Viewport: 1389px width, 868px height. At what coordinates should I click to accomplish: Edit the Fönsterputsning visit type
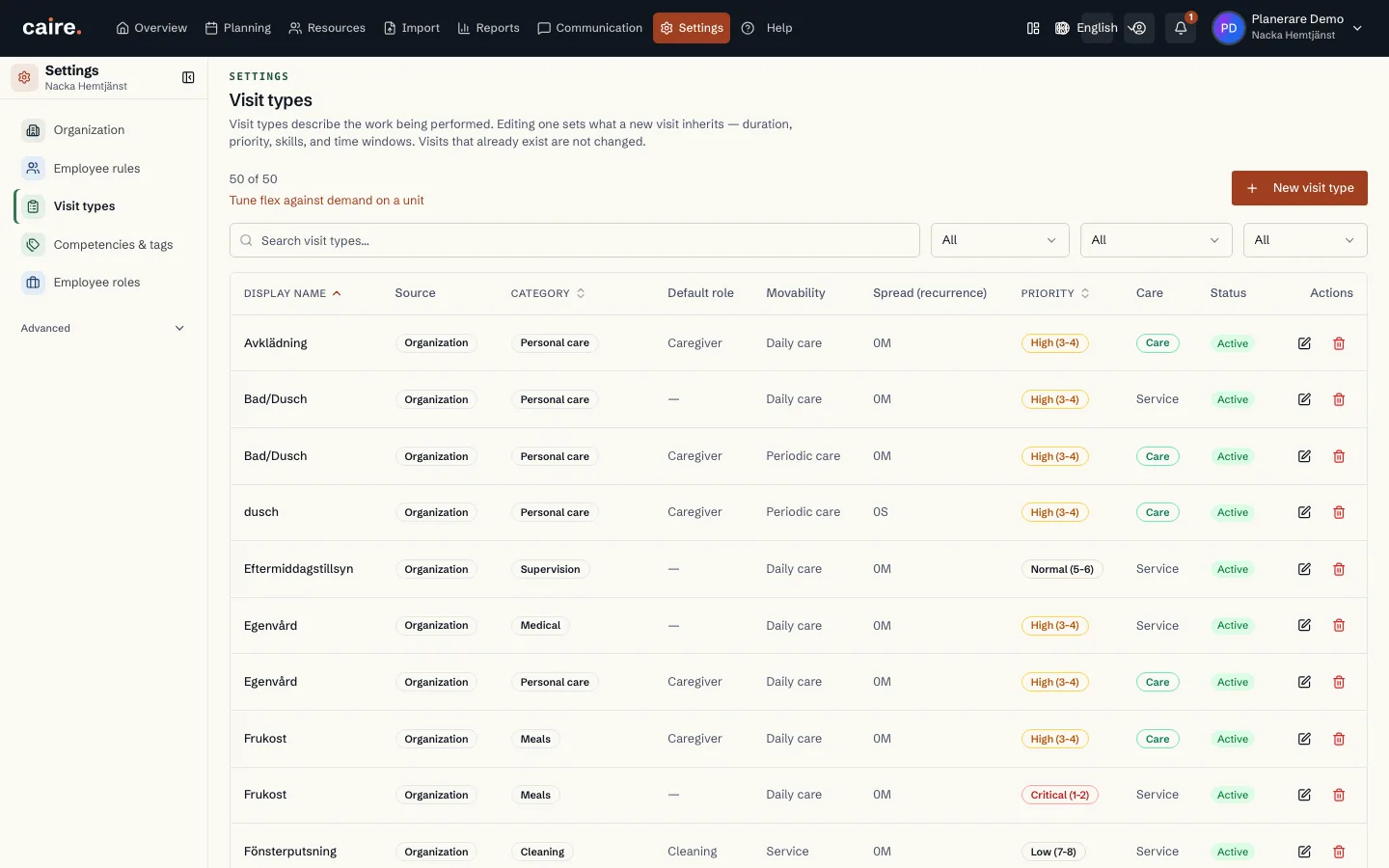click(x=1304, y=852)
